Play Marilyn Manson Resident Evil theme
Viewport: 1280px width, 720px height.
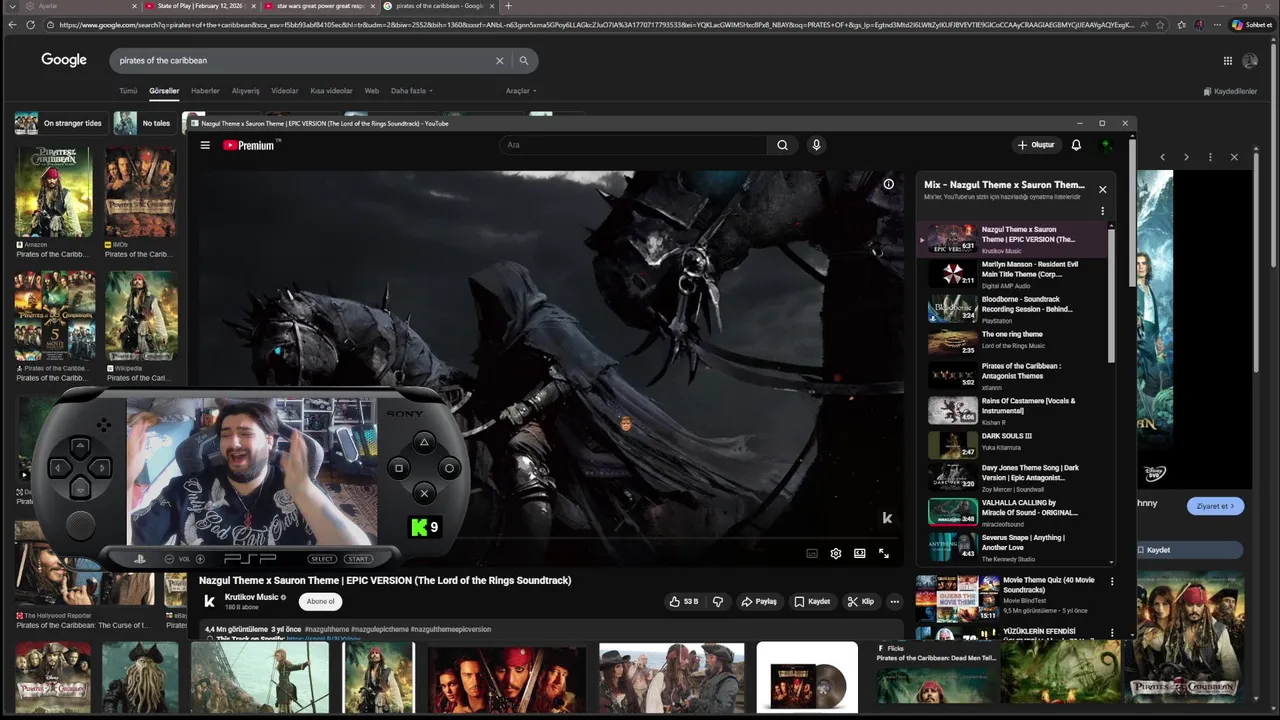click(1012, 274)
